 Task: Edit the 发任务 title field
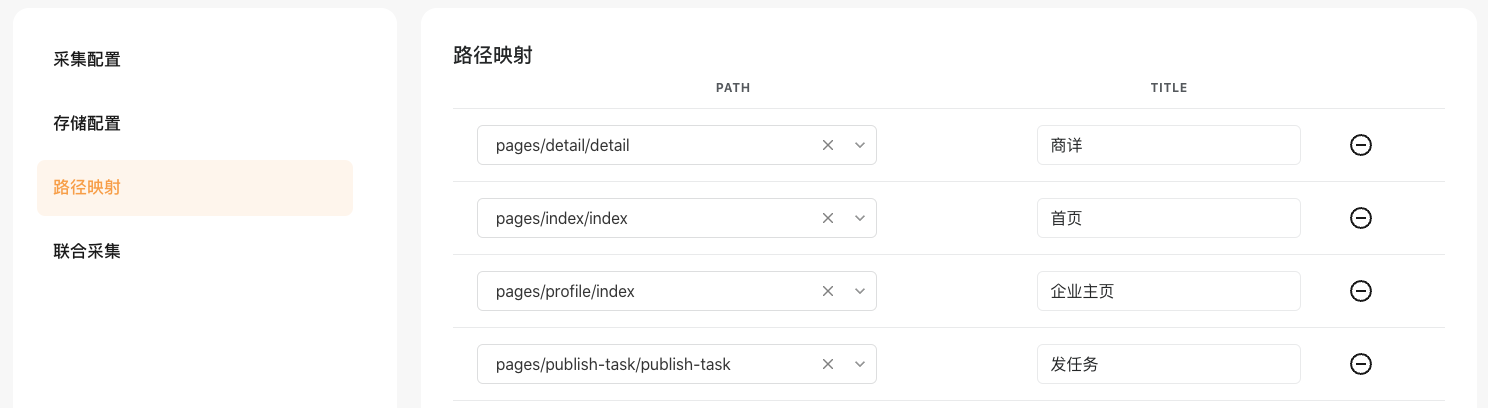point(1168,364)
